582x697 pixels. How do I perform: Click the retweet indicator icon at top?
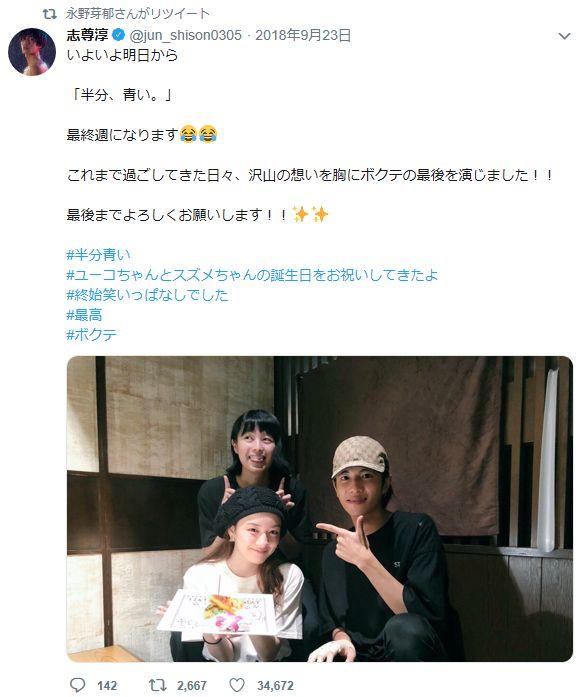(x=50, y=14)
